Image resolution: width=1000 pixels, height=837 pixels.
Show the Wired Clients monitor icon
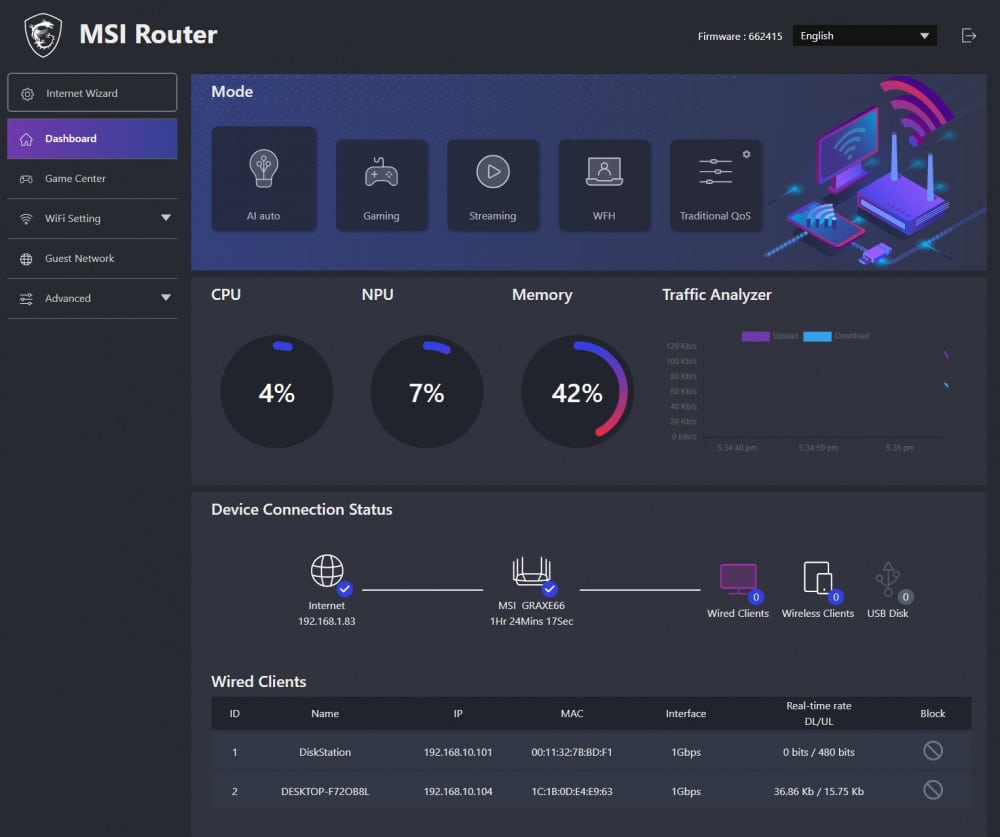(738, 578)
